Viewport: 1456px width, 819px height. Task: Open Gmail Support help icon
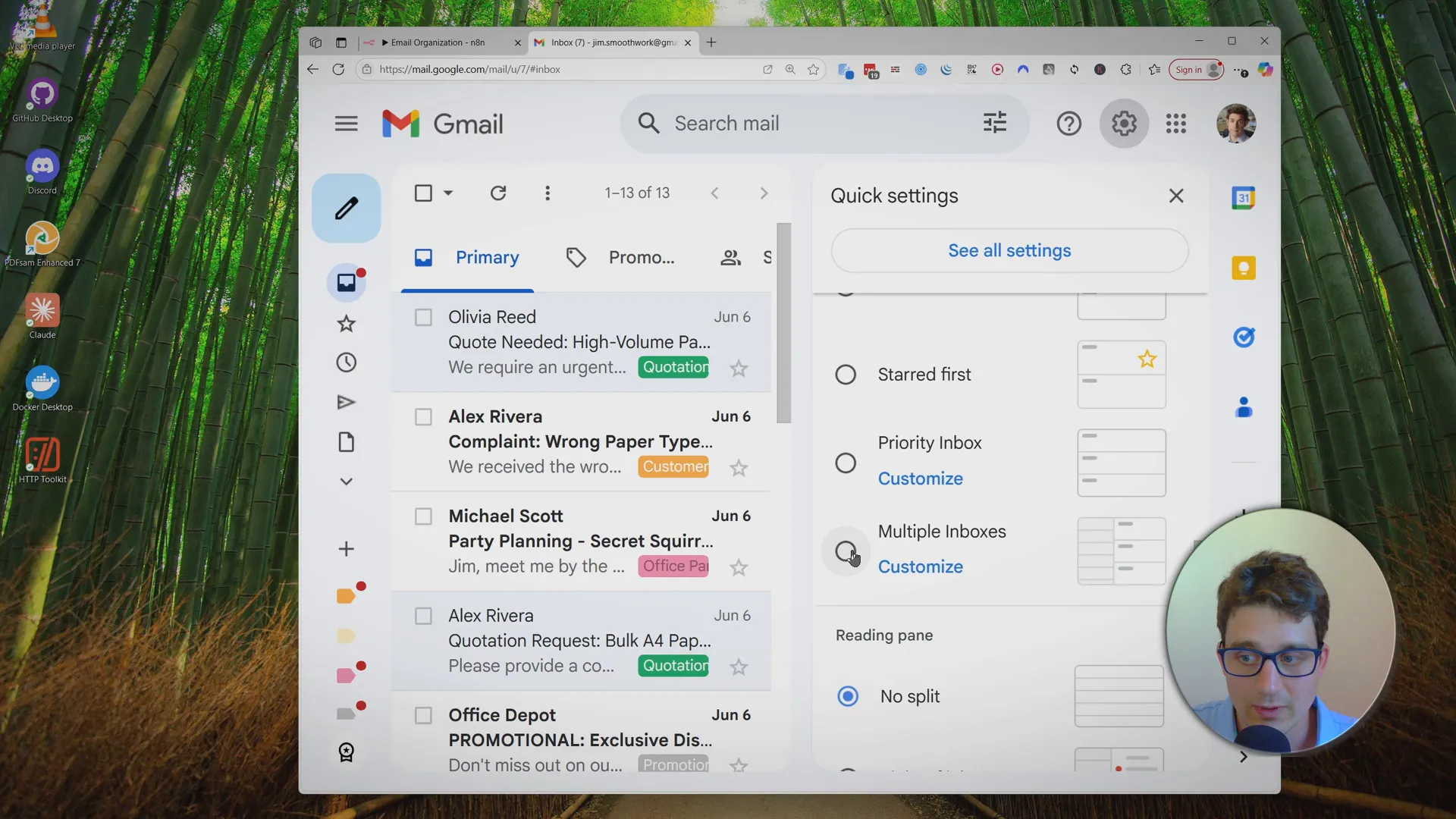pyautogui.click(x=1069, y=124)
